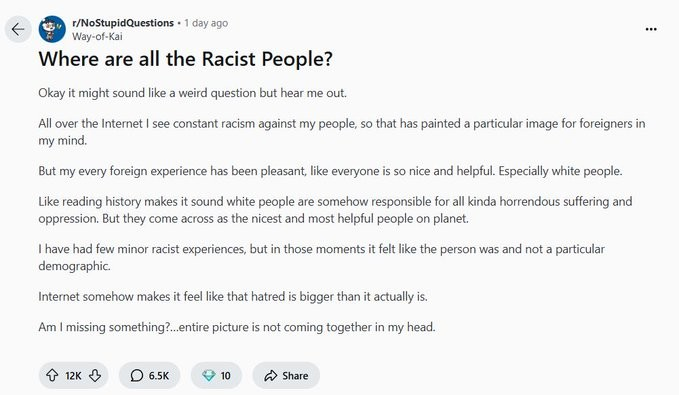Screen dimensions: 679x395
Task: Visit the r/NoStupidQuestions subreddit link
Action: pyautogui.click(x=123, y=23)
